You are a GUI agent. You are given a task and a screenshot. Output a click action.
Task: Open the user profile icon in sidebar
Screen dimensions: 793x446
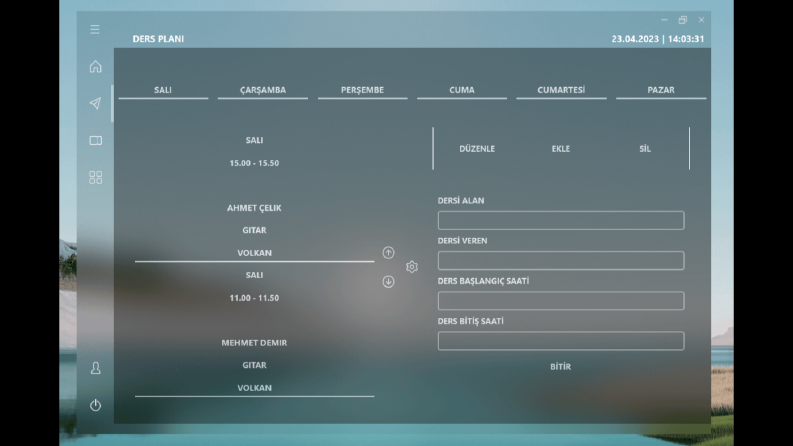pyautogui.click(x=95, y=368)
